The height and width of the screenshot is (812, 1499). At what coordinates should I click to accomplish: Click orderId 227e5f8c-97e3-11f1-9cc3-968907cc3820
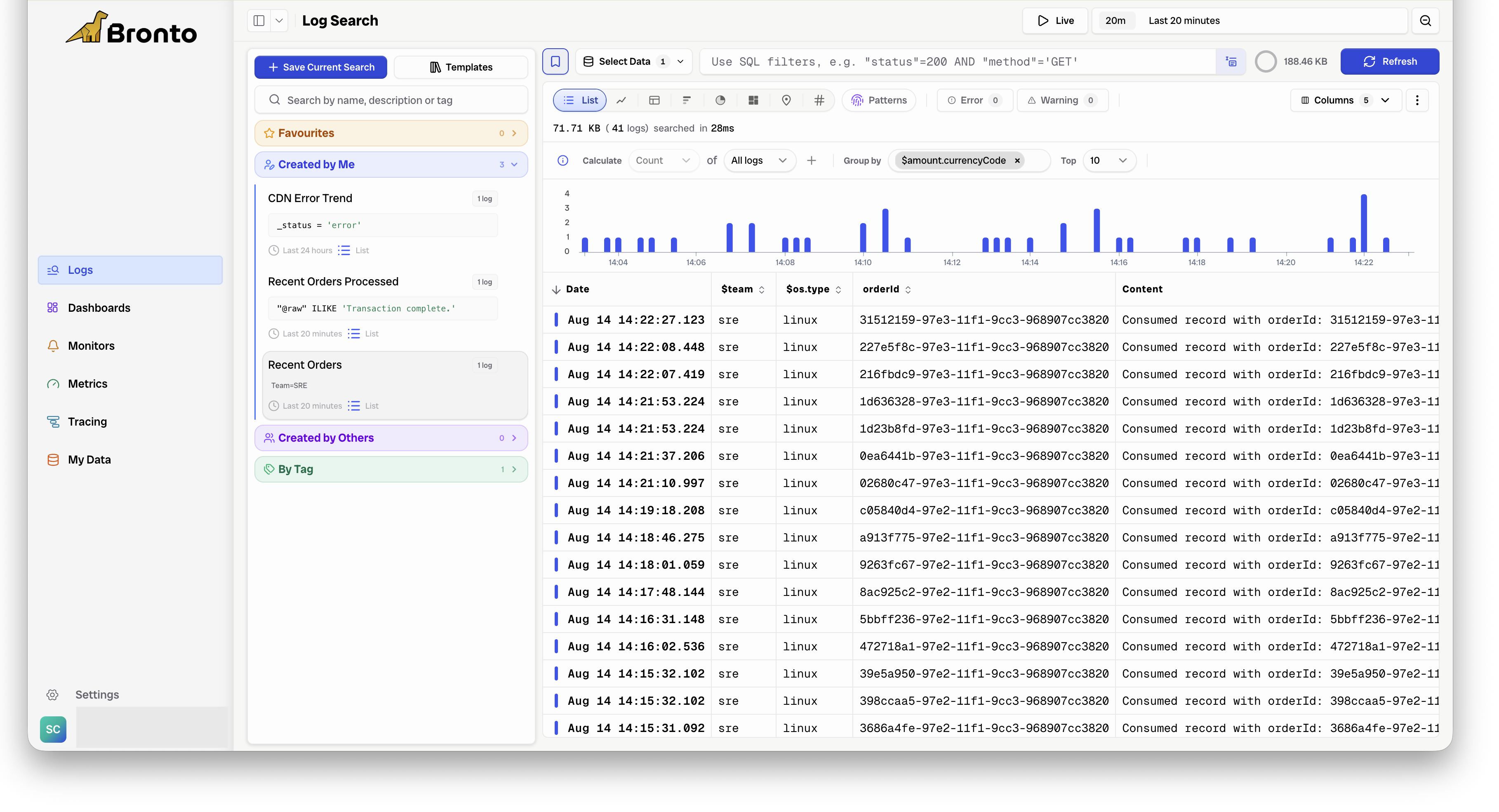(984, 347)
